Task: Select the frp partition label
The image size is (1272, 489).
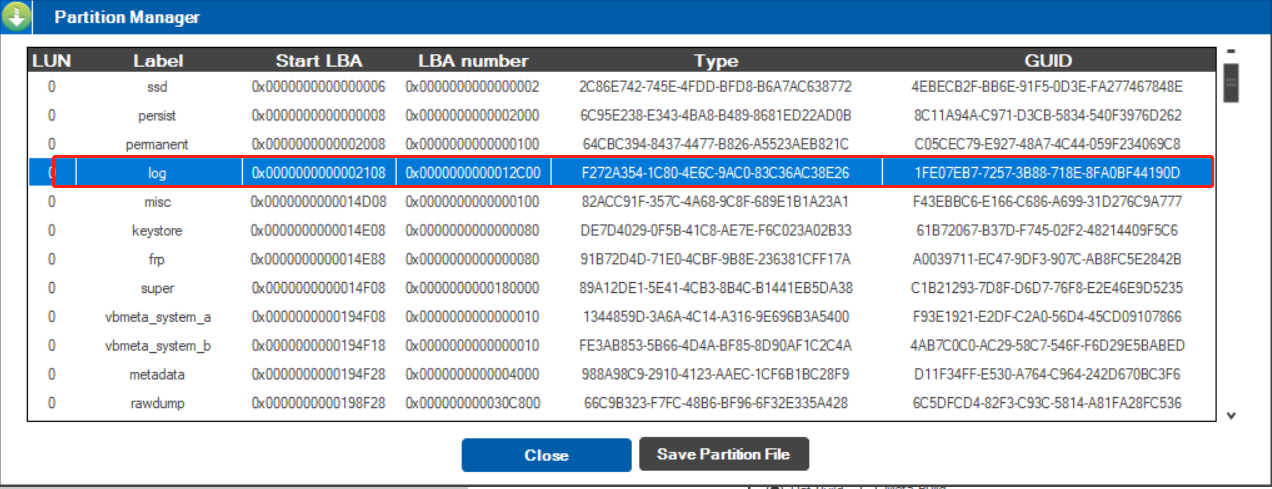Action: click(x=157, y=260)
